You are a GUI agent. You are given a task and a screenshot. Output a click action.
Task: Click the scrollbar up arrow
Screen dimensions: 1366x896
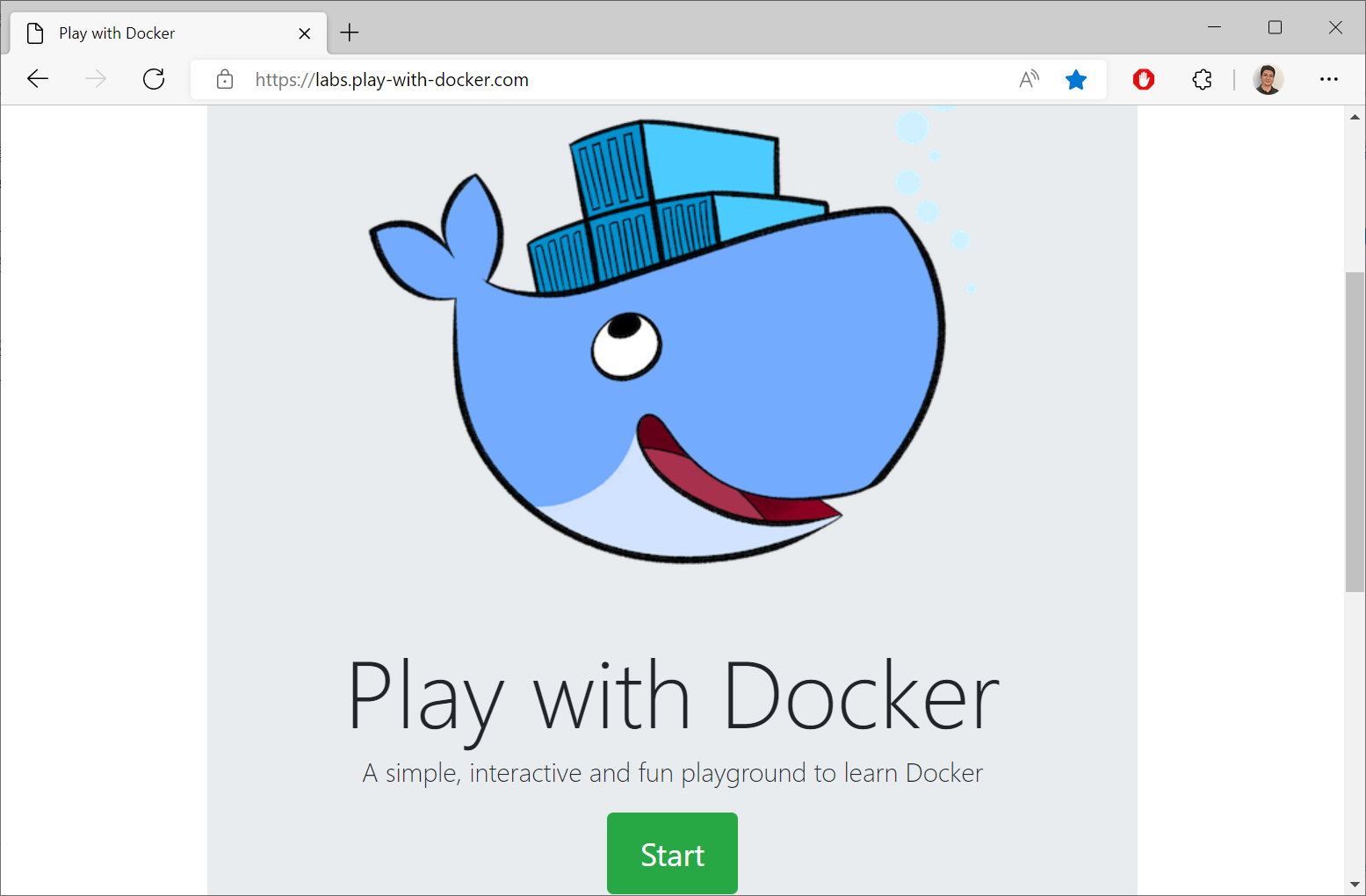[x=1355, y=117]
